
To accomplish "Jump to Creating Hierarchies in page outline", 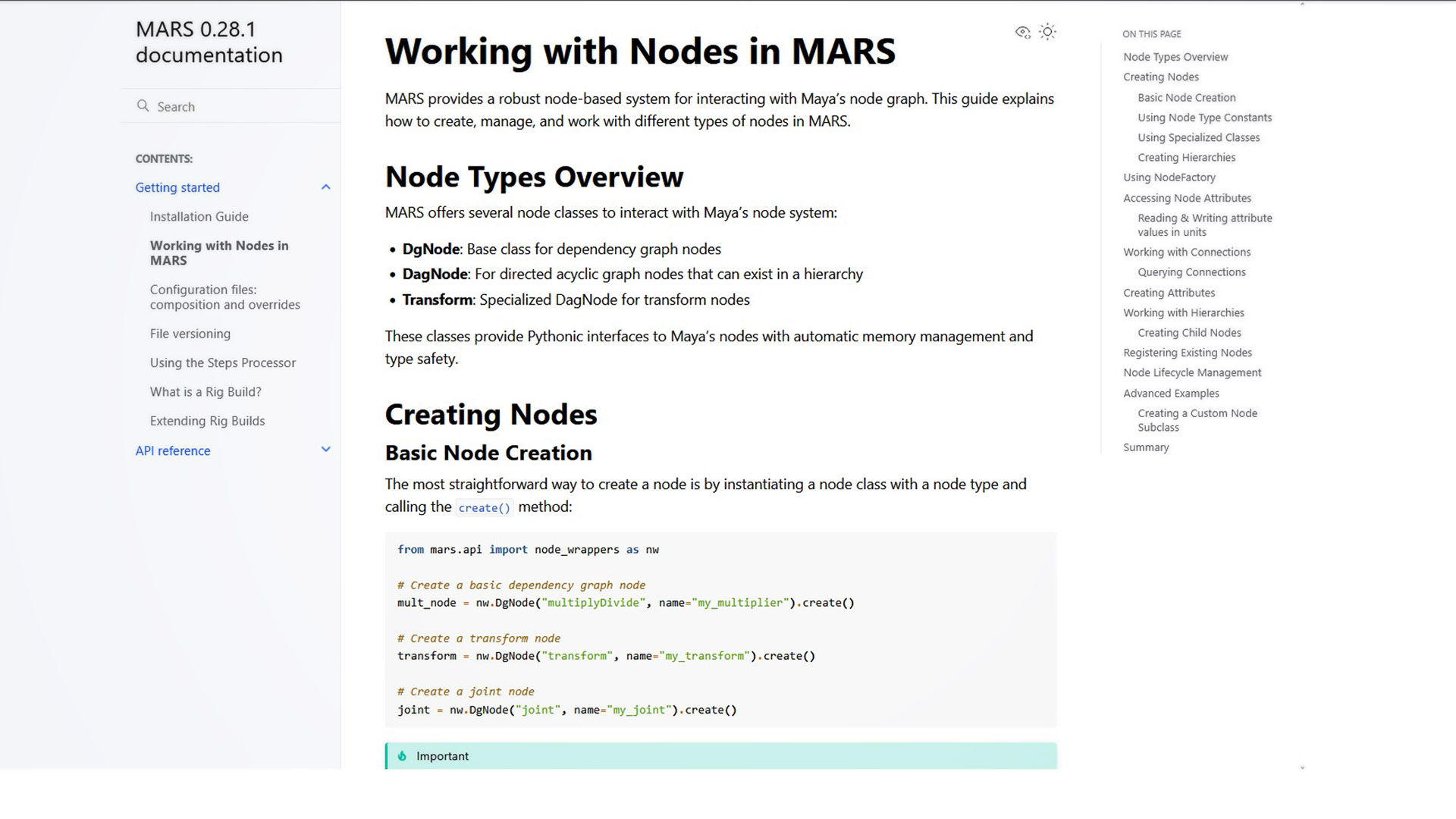I will (x=1187, y=158).
